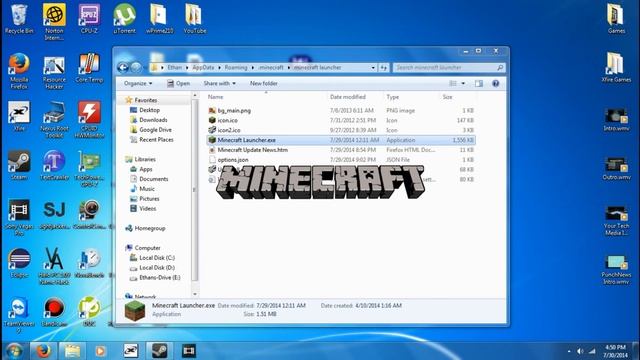Open Ethans-Drive (E:) in navigation pane
Screen dimensions: 640x360
pyautogui.click(x=155, y=278)
